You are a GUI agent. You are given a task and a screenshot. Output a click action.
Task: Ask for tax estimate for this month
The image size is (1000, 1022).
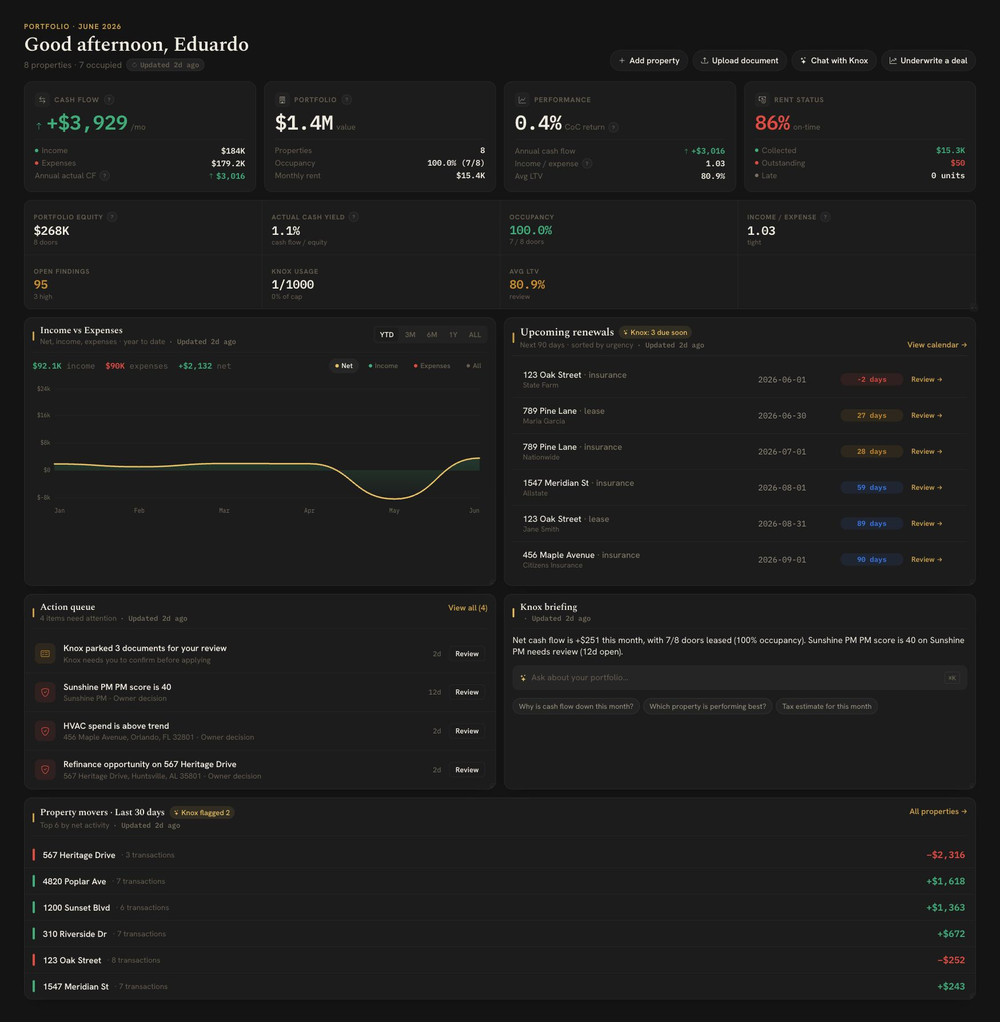coord(826,707)
